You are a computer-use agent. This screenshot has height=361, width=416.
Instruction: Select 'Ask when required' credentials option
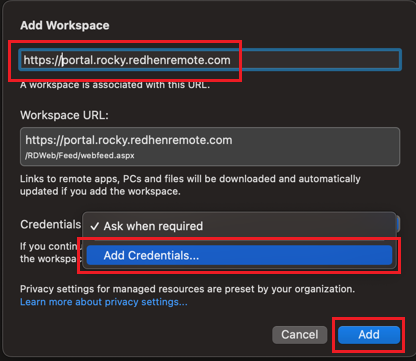[239, 226]
